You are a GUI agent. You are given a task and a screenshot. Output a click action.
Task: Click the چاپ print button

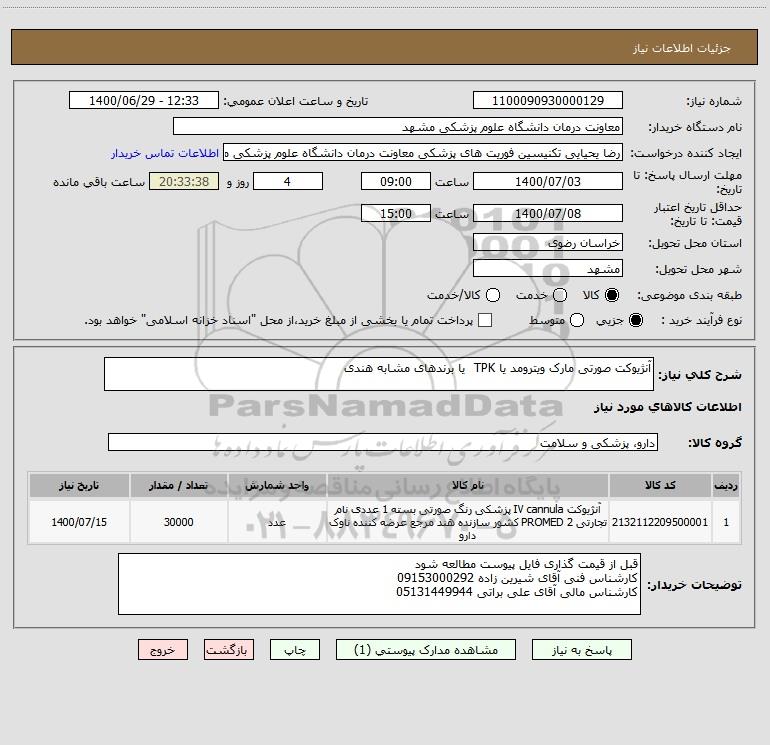tap(295, 650)
